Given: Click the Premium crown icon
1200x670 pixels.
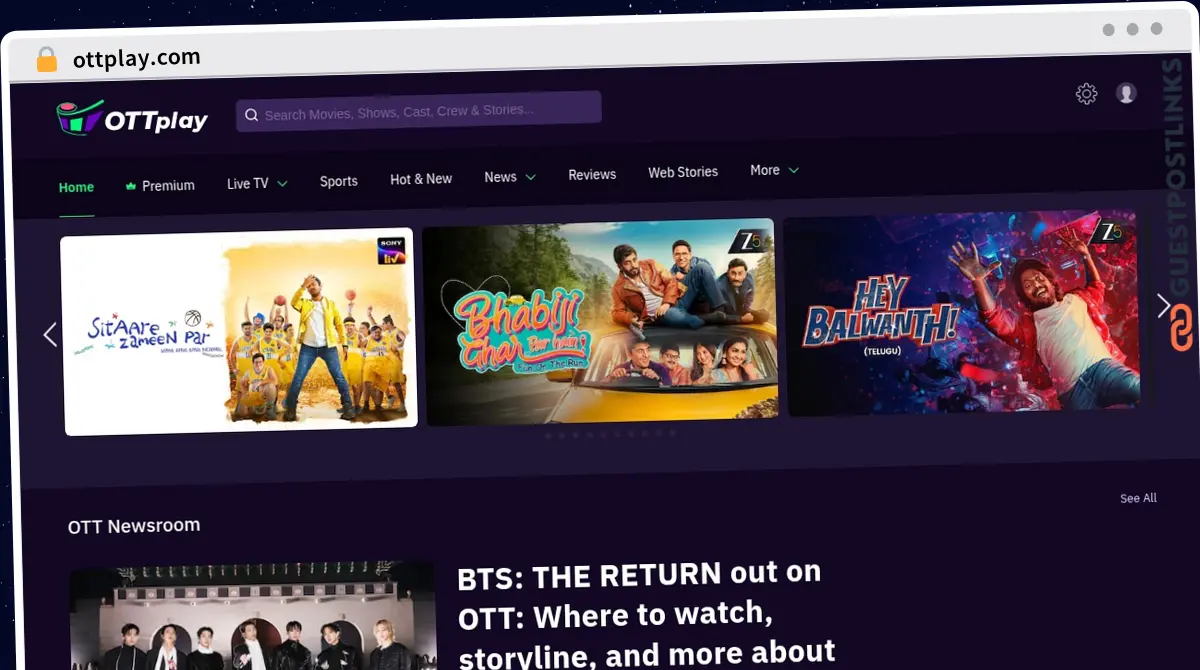Looking at the screenshot, I should 130,186.
